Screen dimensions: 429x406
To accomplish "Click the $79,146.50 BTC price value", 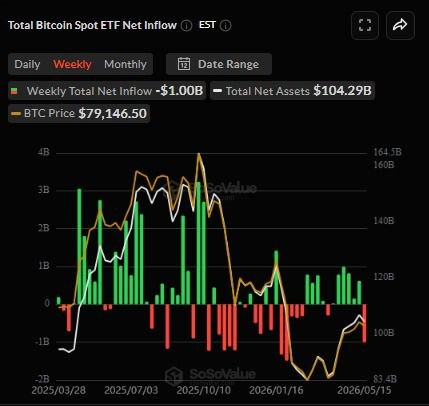I will [x=113, y=113].
